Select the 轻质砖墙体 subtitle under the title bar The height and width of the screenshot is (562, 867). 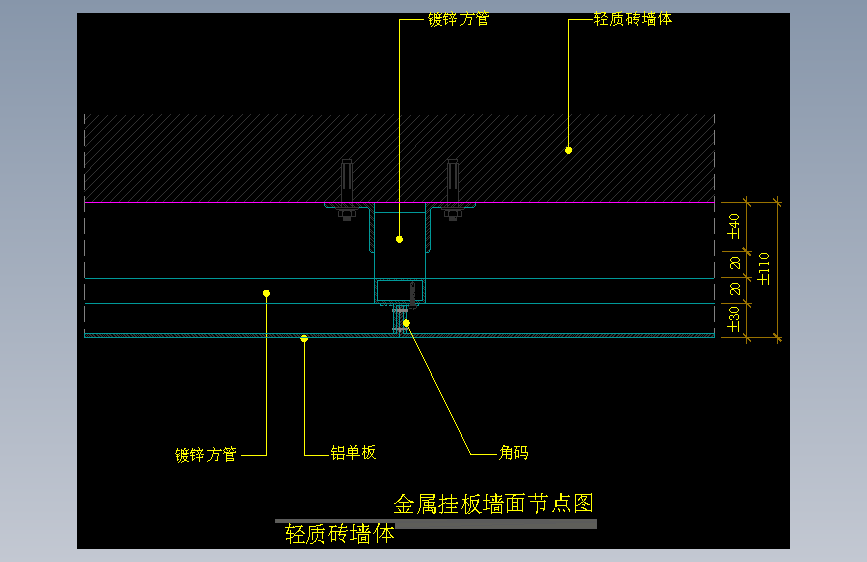(x=340, y=534)
